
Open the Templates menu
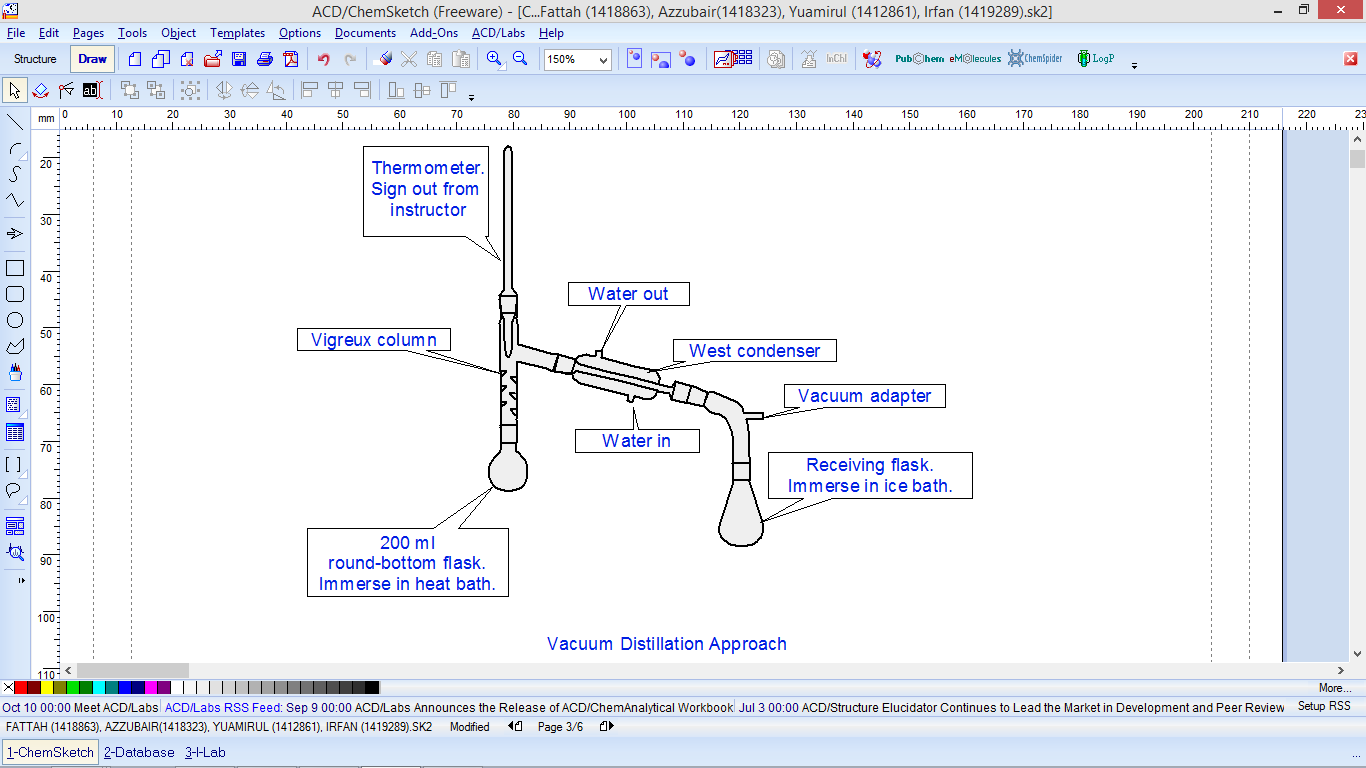[237, 33]
